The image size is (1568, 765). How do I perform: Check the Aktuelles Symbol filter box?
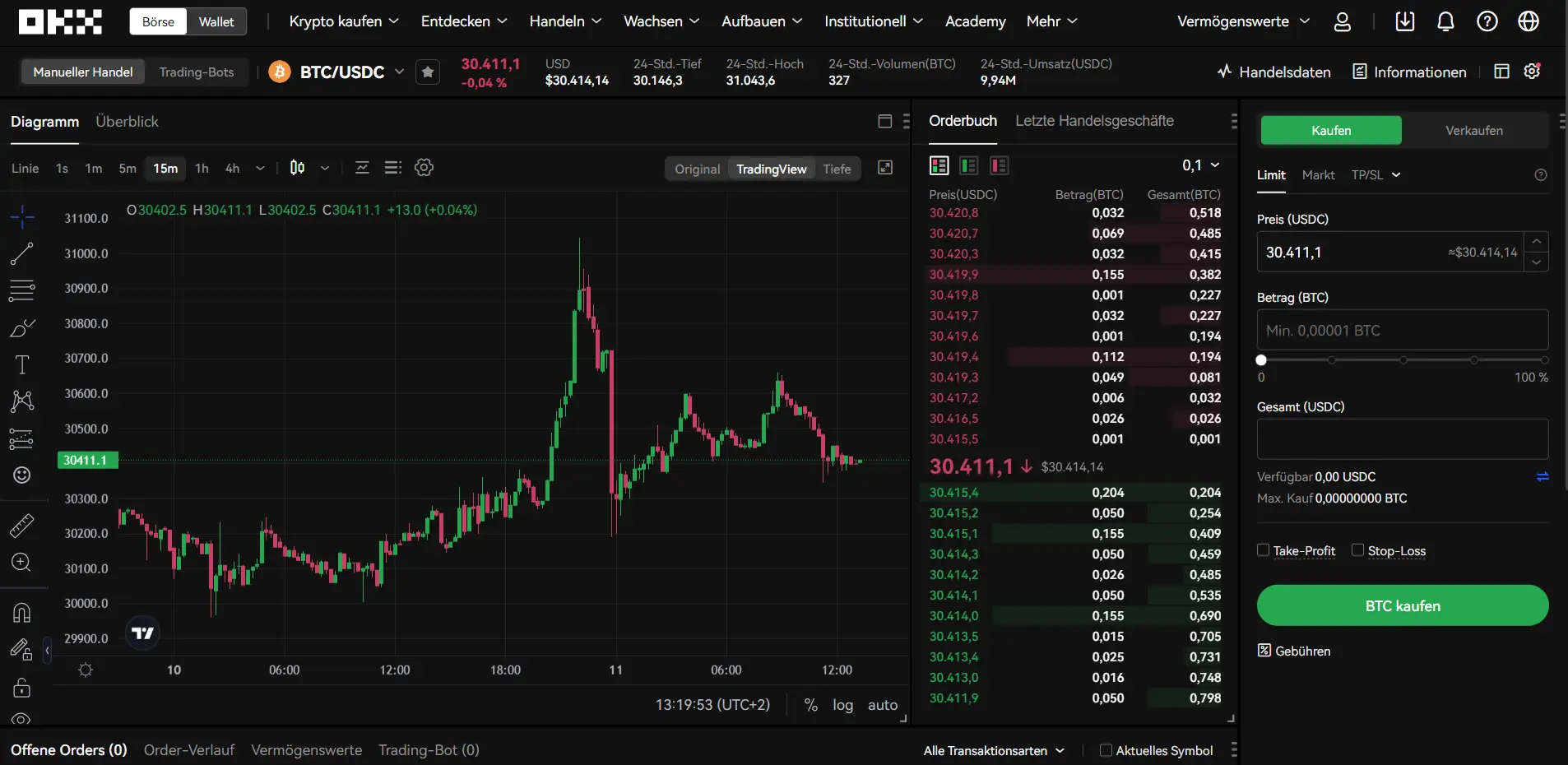(x=1106, y=750)
